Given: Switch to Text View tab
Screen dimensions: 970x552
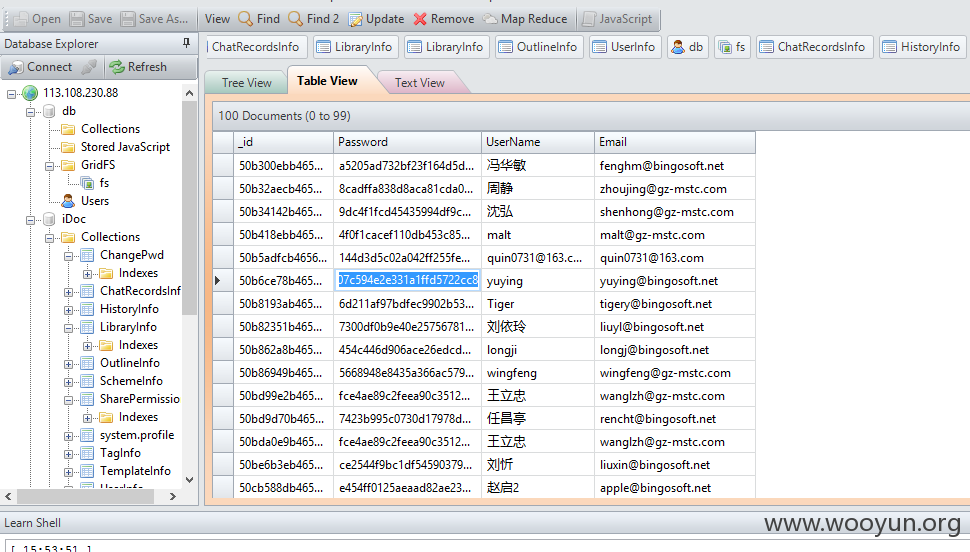Looking at the screenshot, I should pyautogui.click(x=420, y=83).
